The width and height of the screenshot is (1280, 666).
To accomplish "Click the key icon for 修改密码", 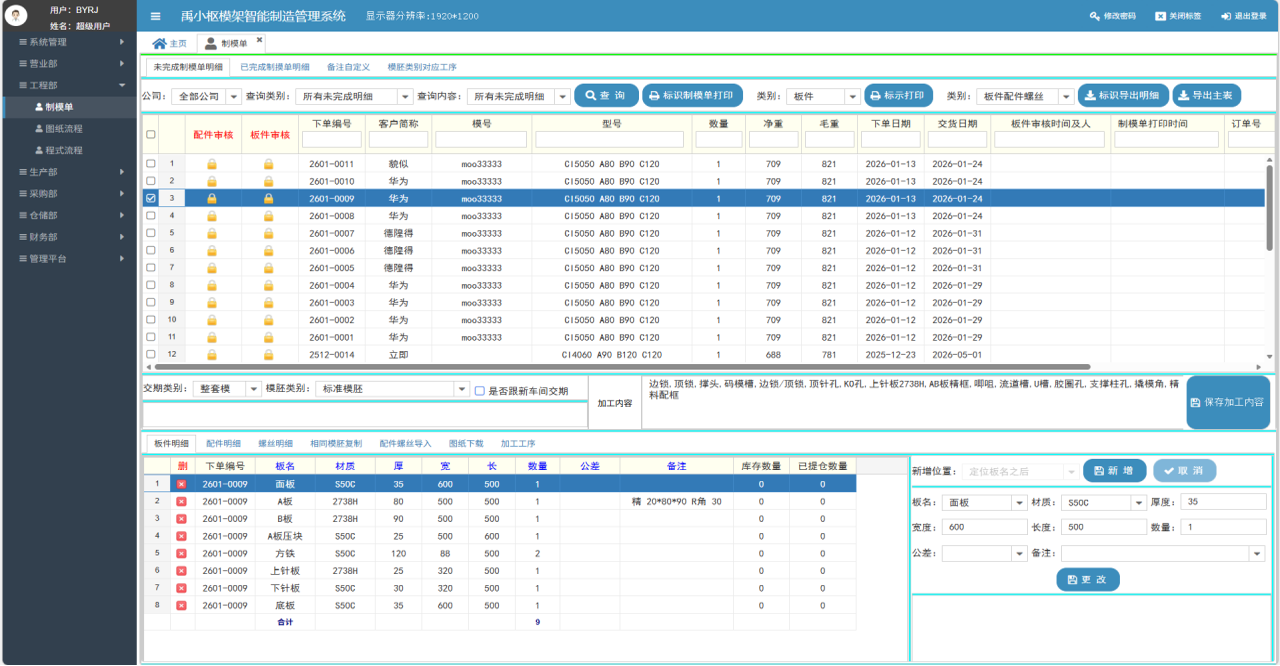I will click(x=1095, y=16).
